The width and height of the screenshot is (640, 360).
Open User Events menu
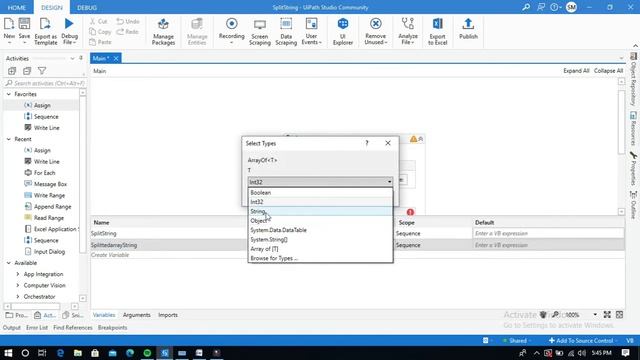coord(311,31)
